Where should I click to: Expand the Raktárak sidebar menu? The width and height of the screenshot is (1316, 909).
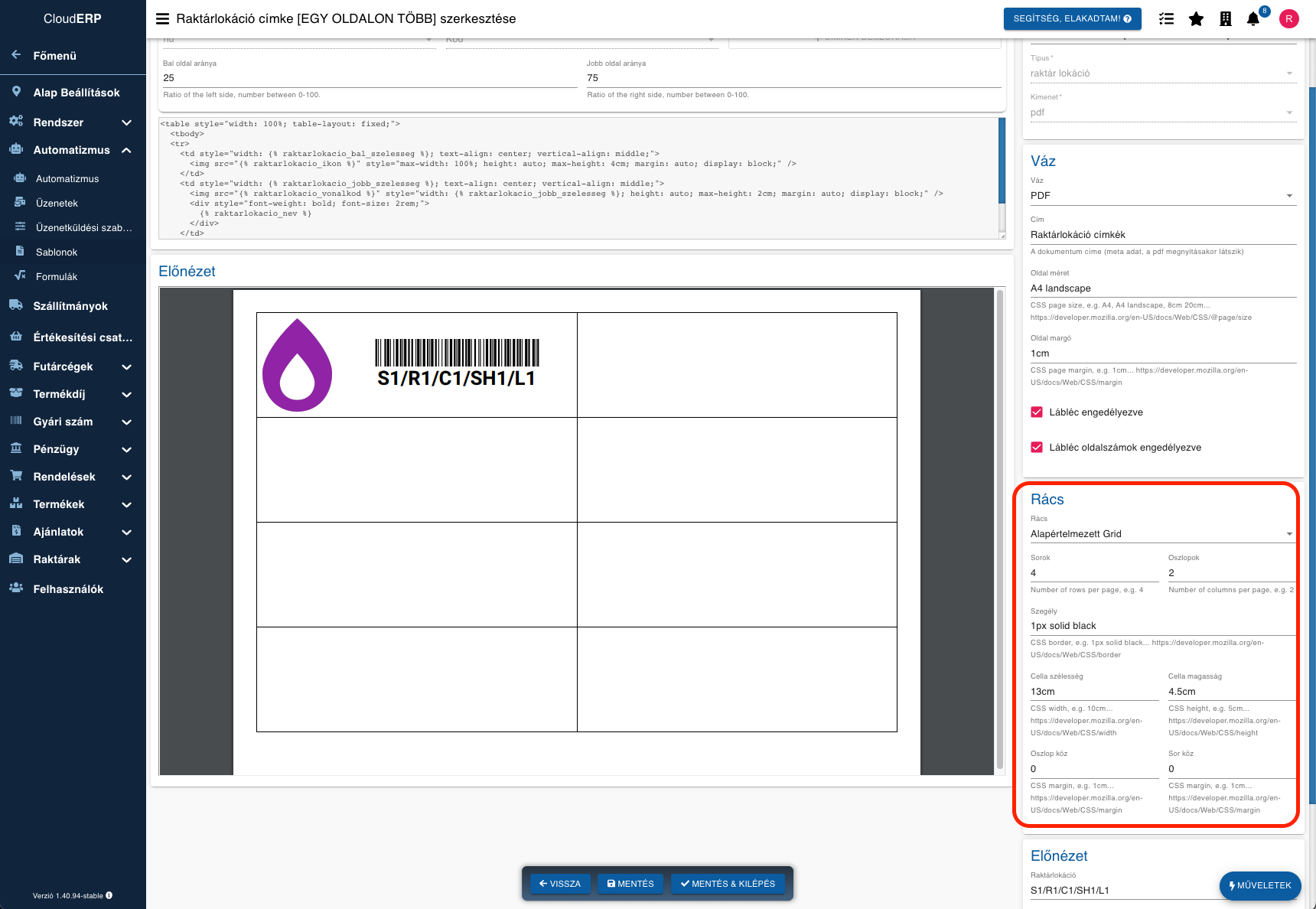tap(126, 559)
